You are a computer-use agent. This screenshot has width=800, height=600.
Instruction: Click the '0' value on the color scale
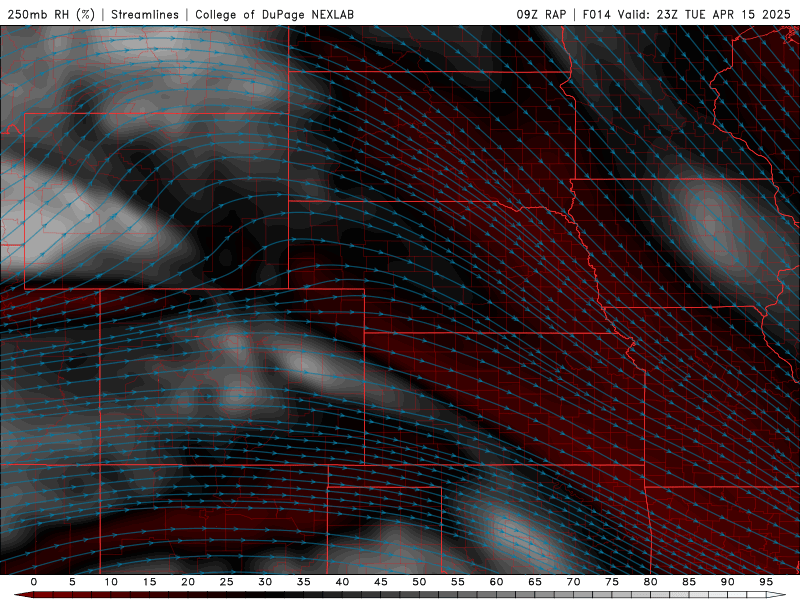click(x=34, y=582)
